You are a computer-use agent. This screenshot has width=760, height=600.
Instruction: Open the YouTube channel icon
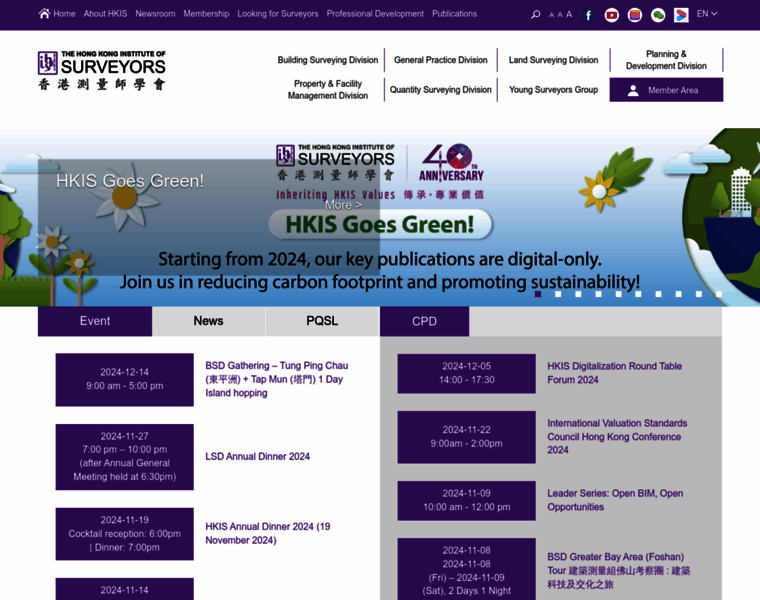click(x=612, y=16)
